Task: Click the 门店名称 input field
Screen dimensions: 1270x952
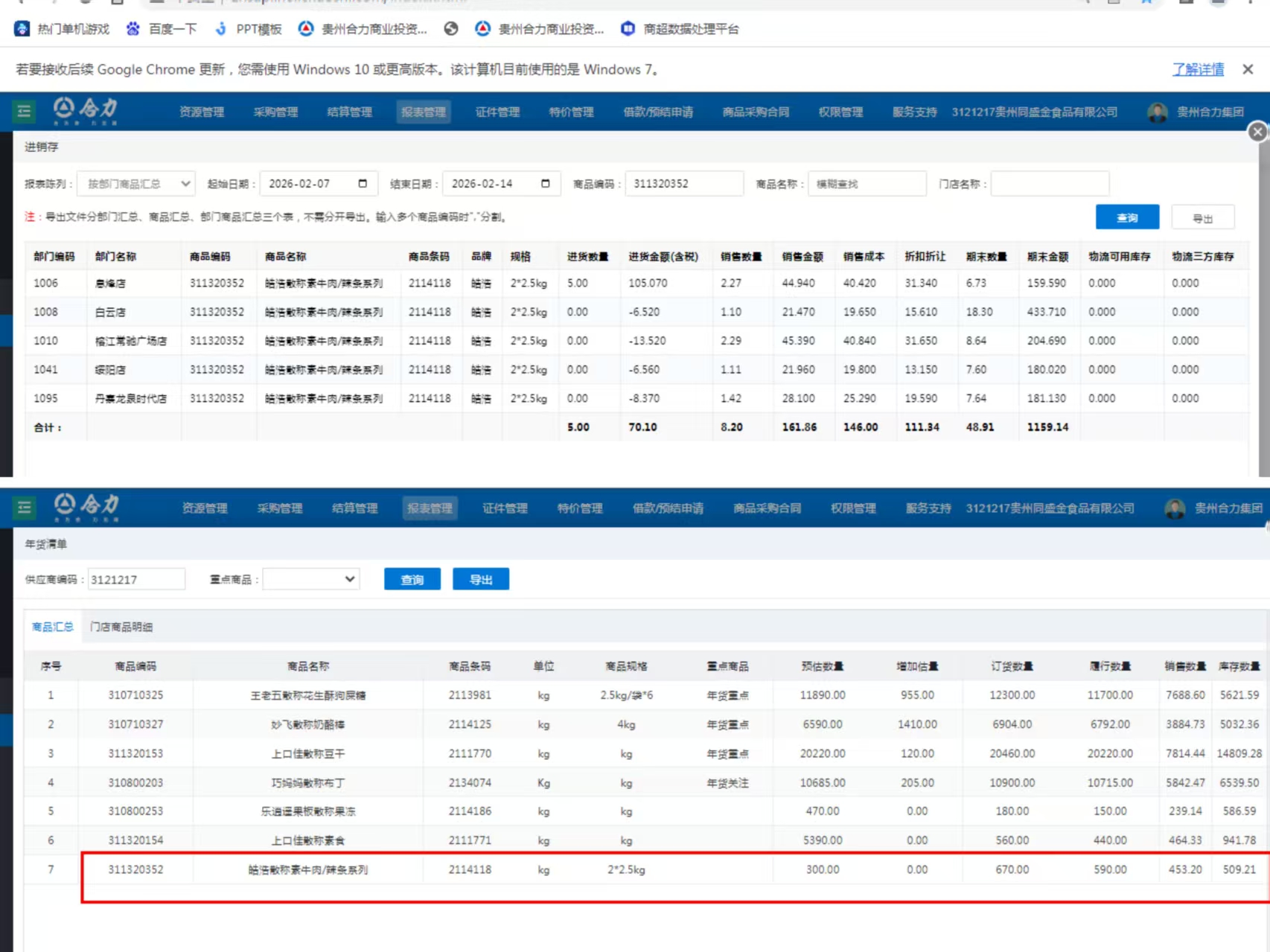Action: (1050, 184)
